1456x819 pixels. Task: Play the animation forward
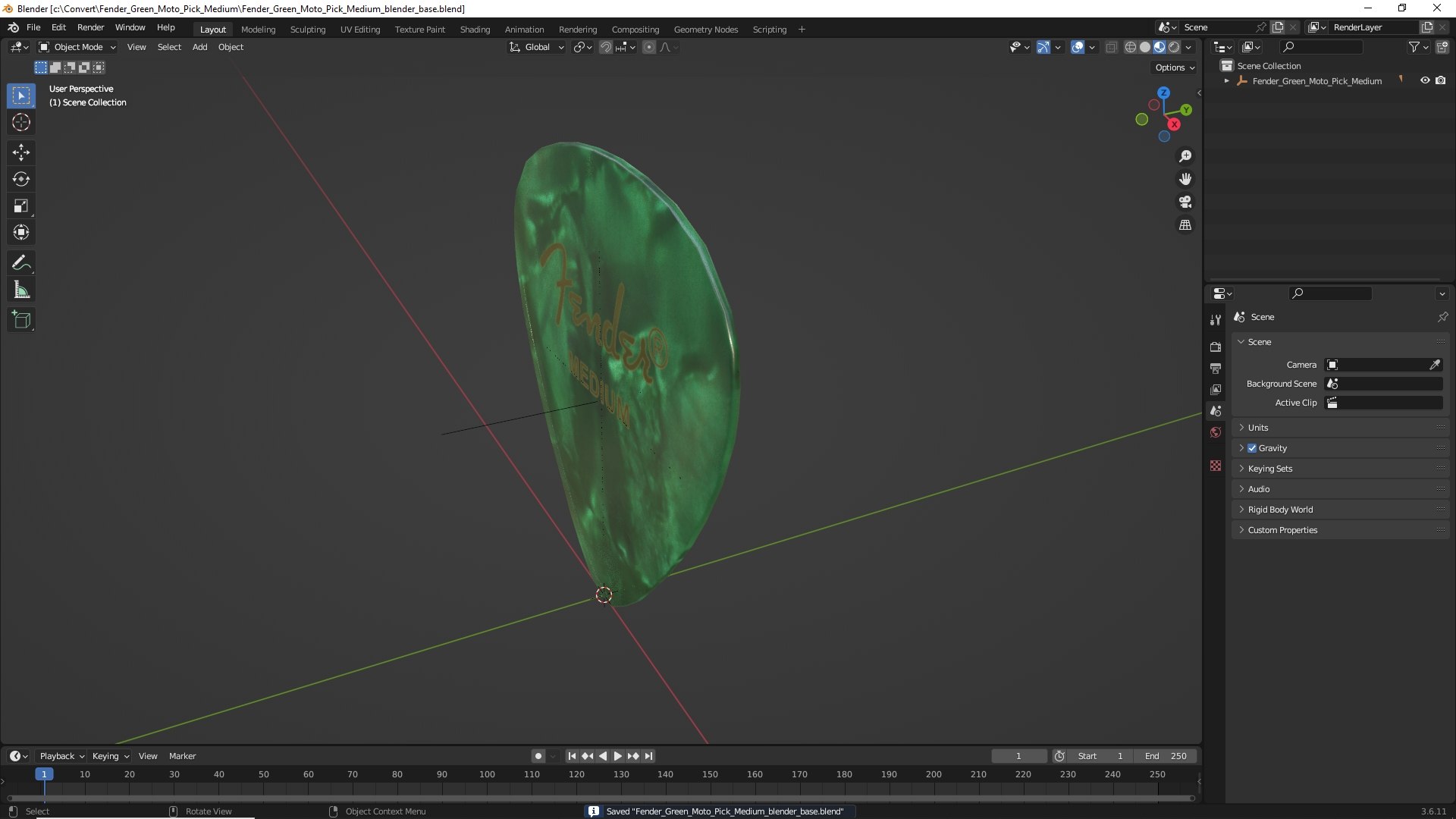[617, 756]
